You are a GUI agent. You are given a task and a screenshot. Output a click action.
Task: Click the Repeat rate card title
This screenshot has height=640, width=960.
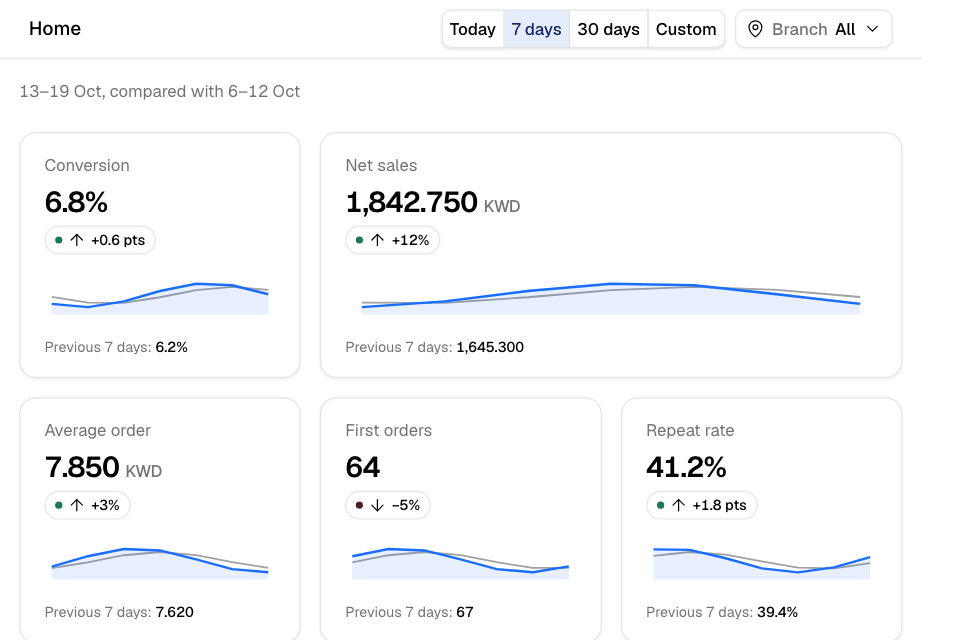(690, 431)
